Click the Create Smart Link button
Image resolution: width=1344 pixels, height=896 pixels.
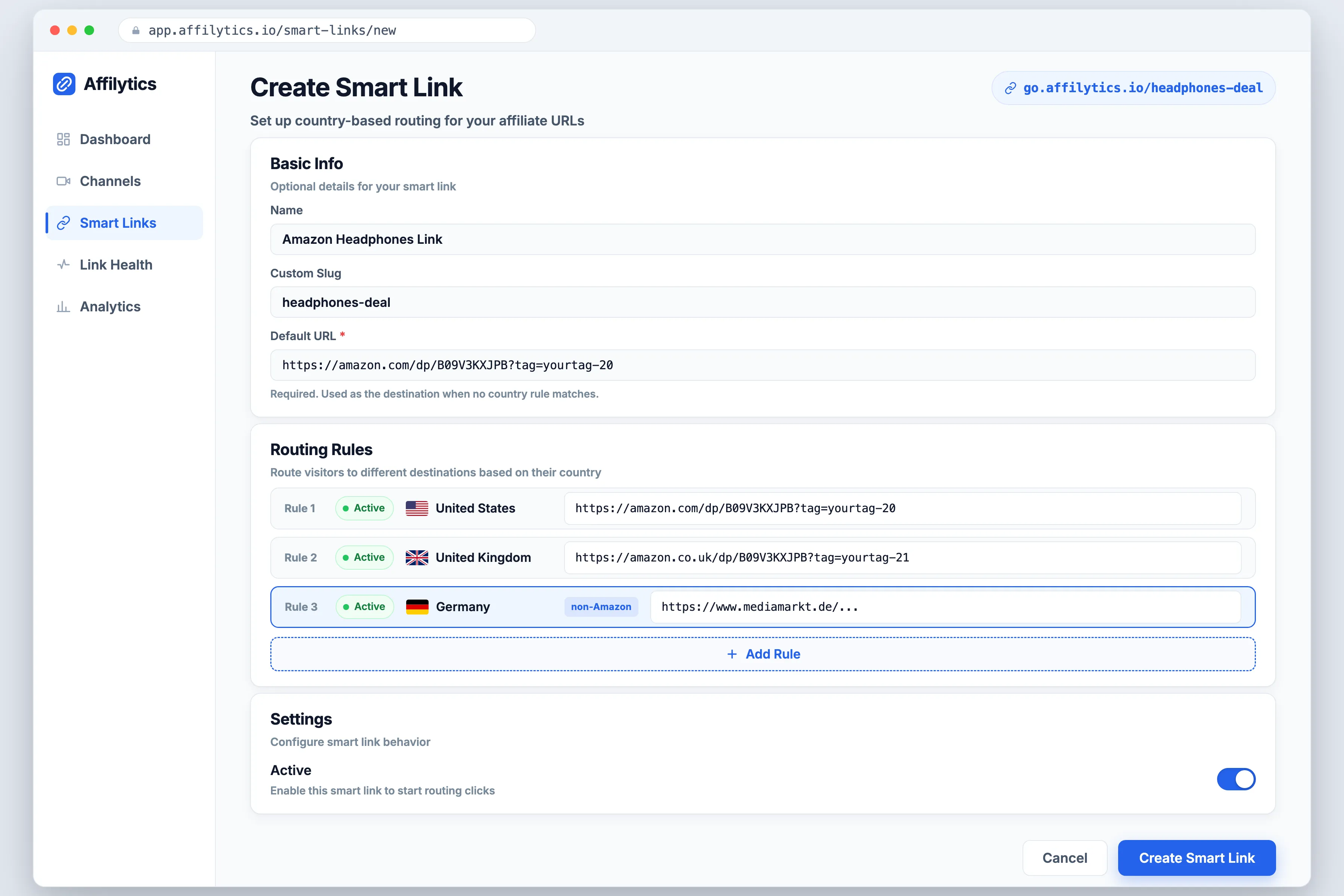1197,858
